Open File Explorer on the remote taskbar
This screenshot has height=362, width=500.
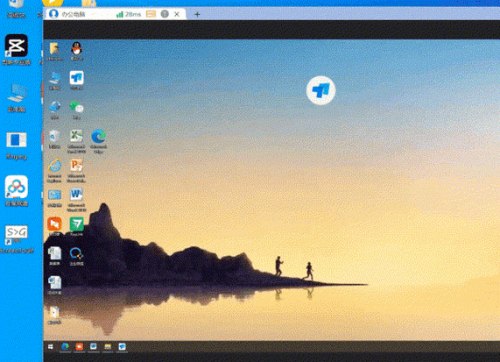(107, 347)
